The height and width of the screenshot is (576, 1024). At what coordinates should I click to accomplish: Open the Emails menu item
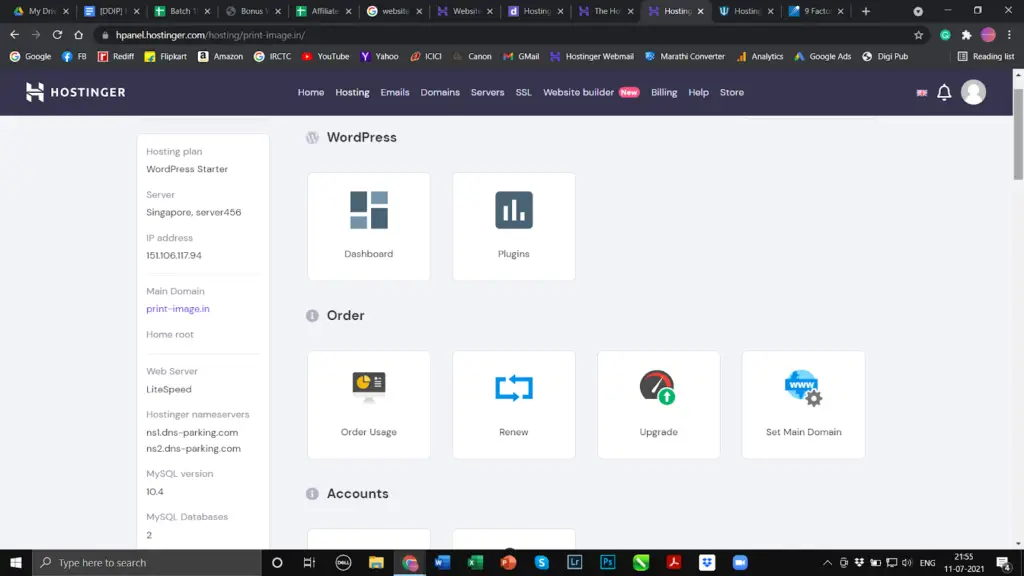(x=394, y=93)
